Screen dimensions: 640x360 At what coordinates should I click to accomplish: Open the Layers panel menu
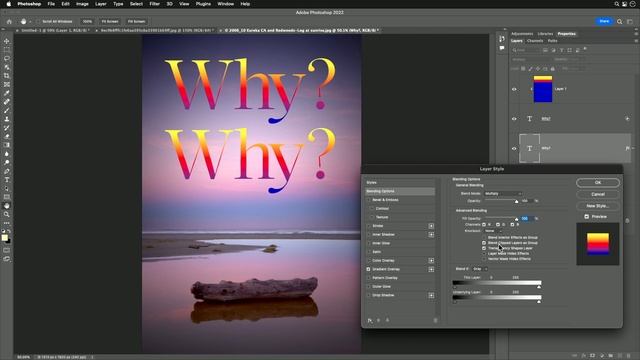(x=636, y=41)
